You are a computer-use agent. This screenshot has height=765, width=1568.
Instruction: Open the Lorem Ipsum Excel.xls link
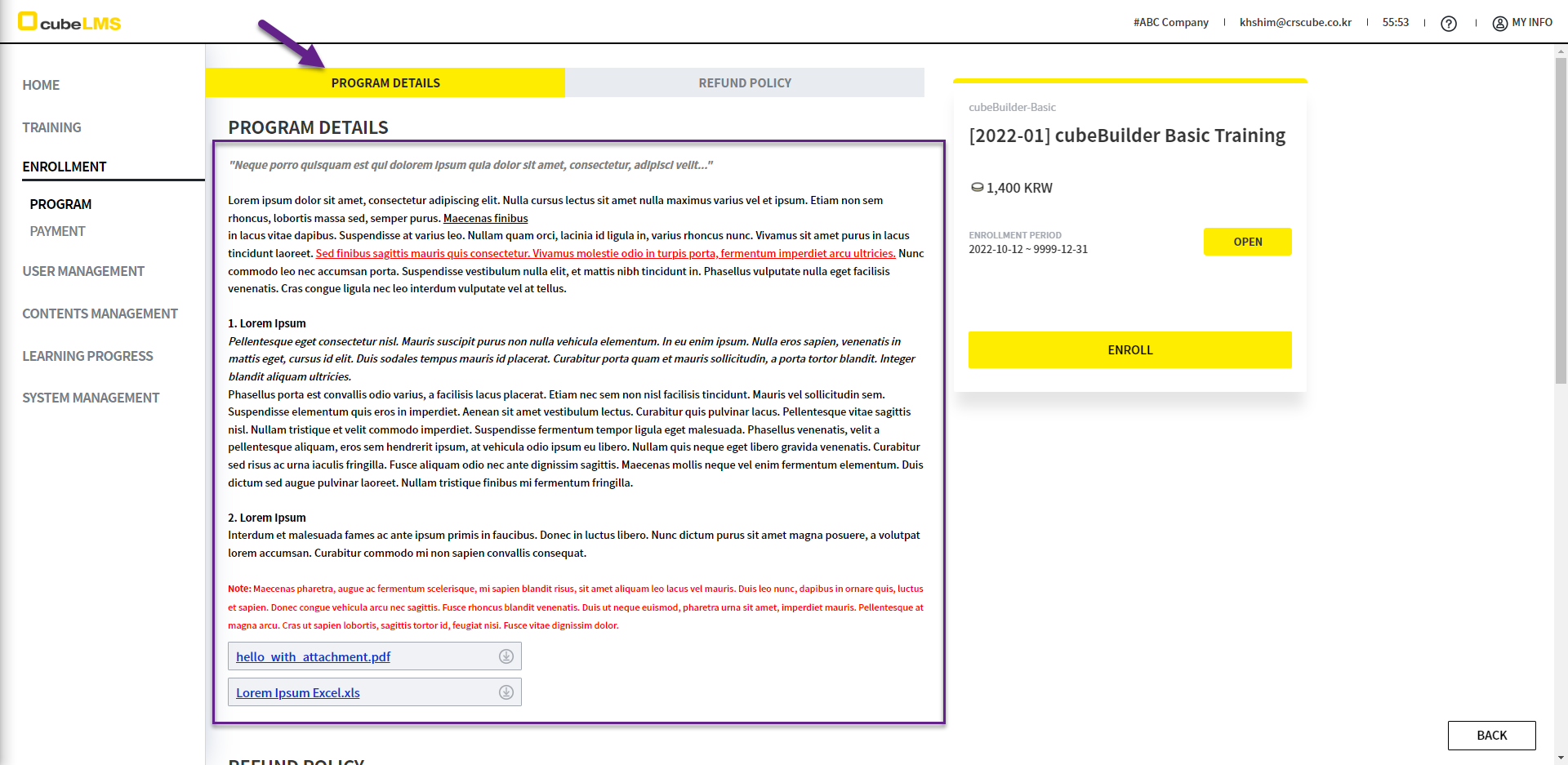tap(297, 693)
